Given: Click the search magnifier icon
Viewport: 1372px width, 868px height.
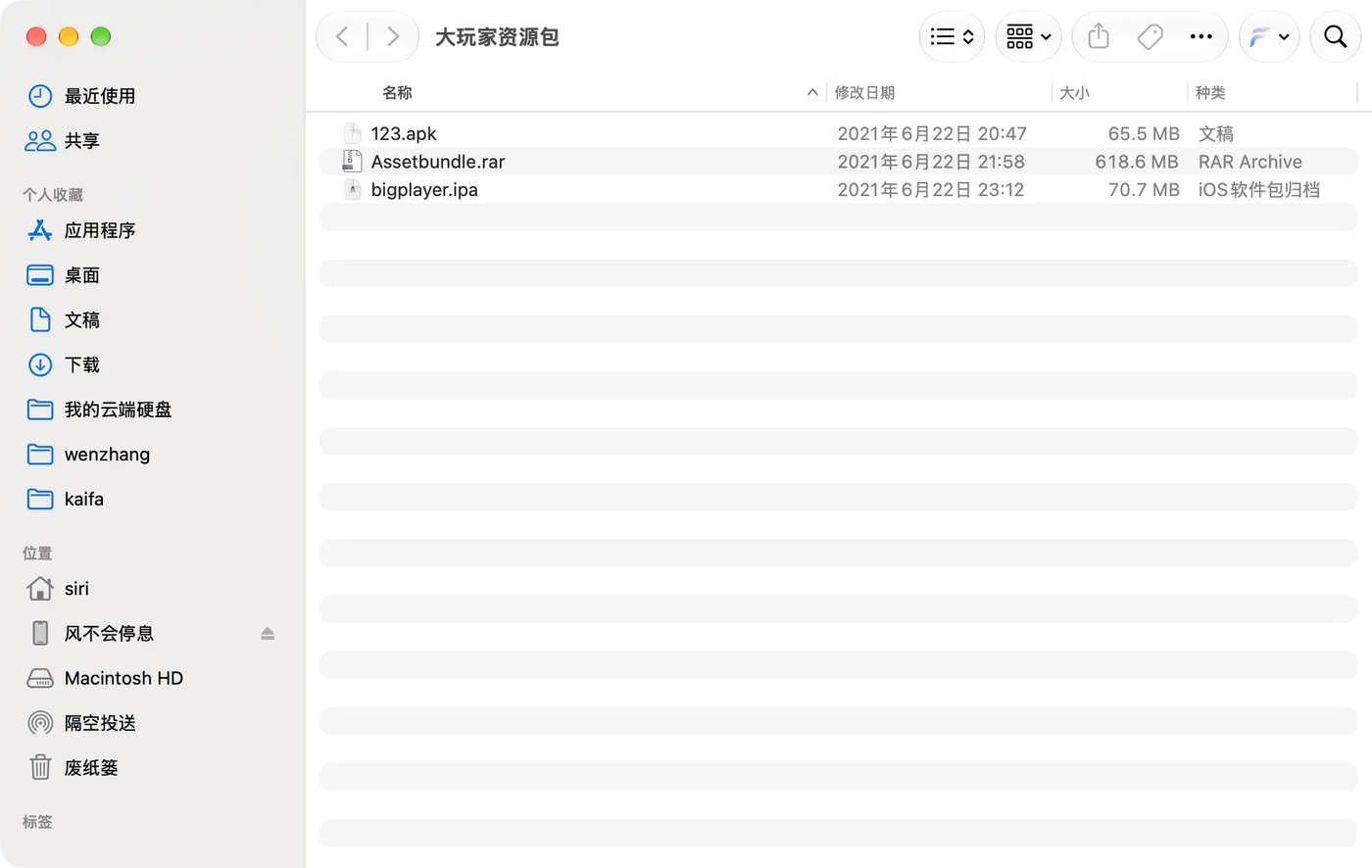Looking at the screenshot, I should tap(1335, 37).
